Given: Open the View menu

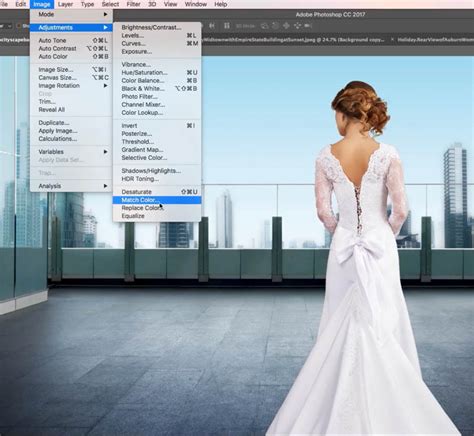Looking at the screenshot, I should (x=170, y=4).
